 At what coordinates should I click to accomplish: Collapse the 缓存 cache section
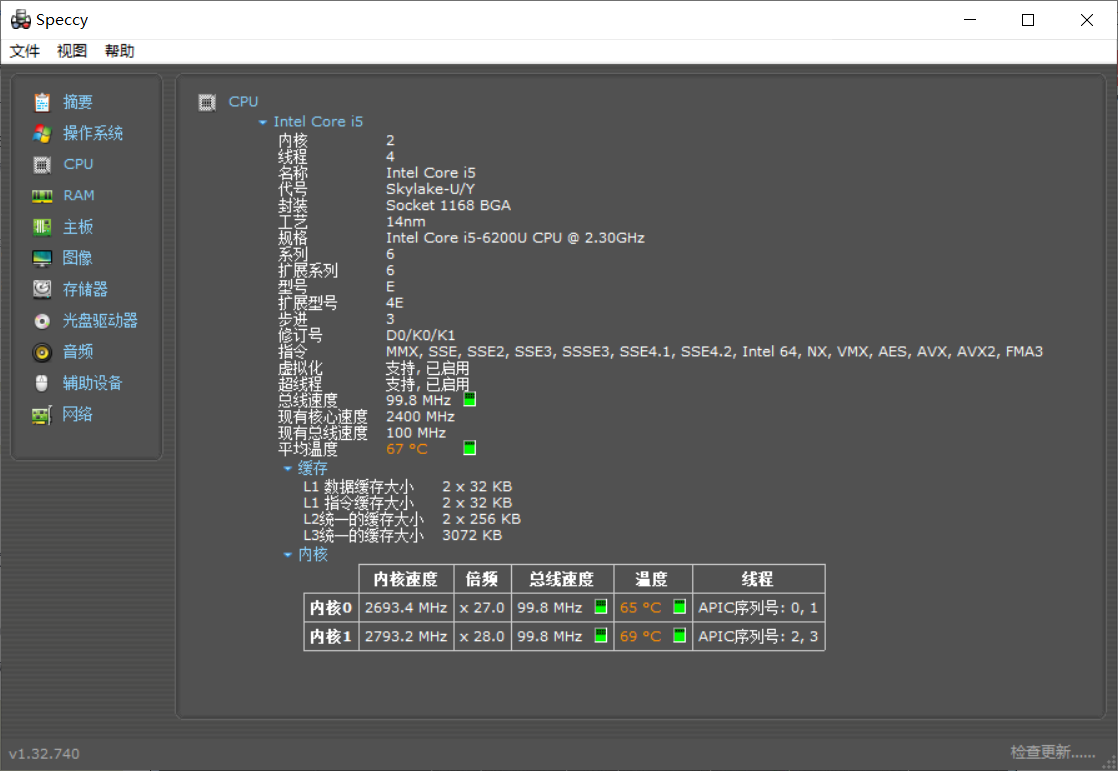[x=287, y=469]
